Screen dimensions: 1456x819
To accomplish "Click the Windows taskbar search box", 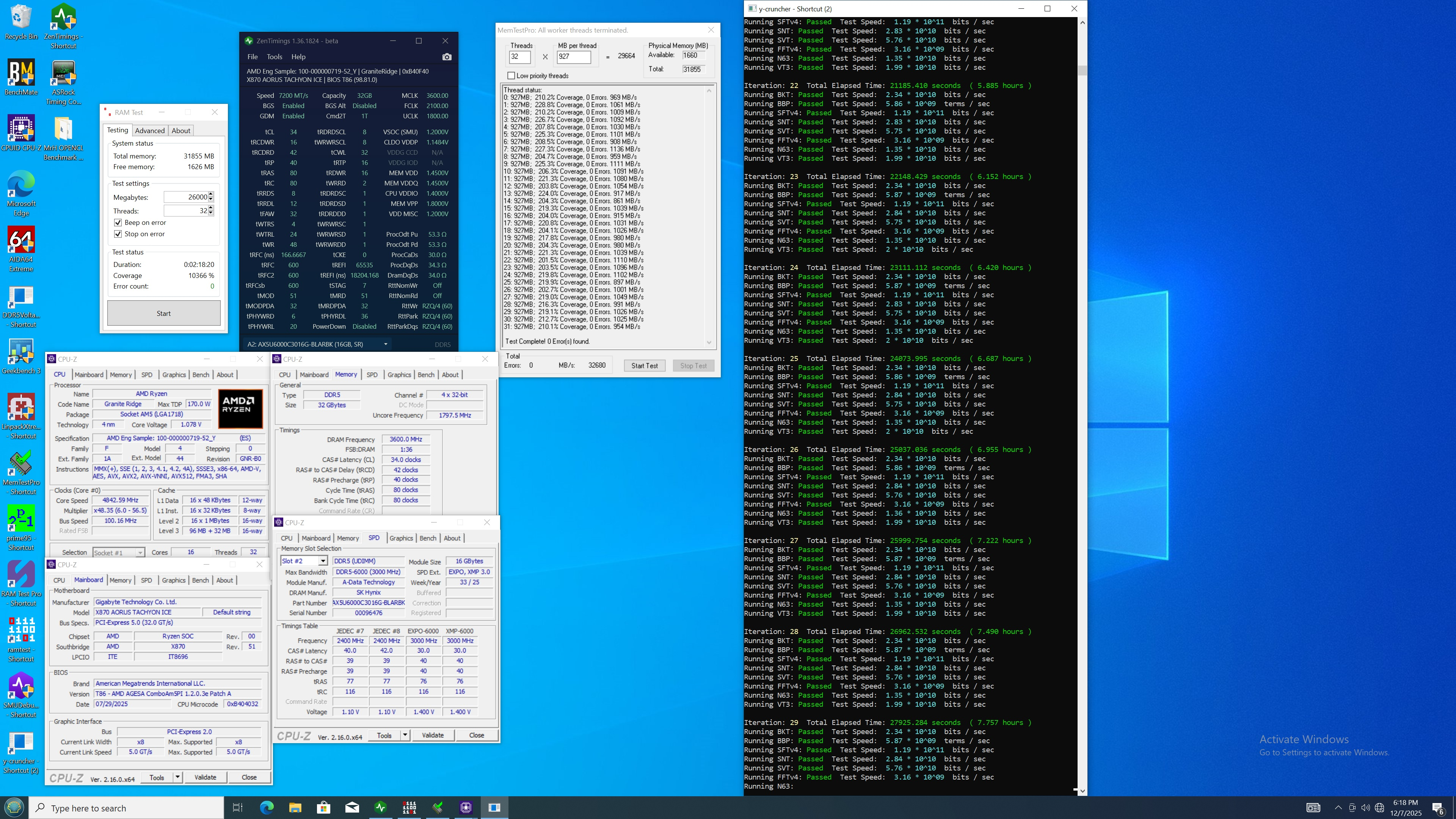I will (x=126, y=808).
